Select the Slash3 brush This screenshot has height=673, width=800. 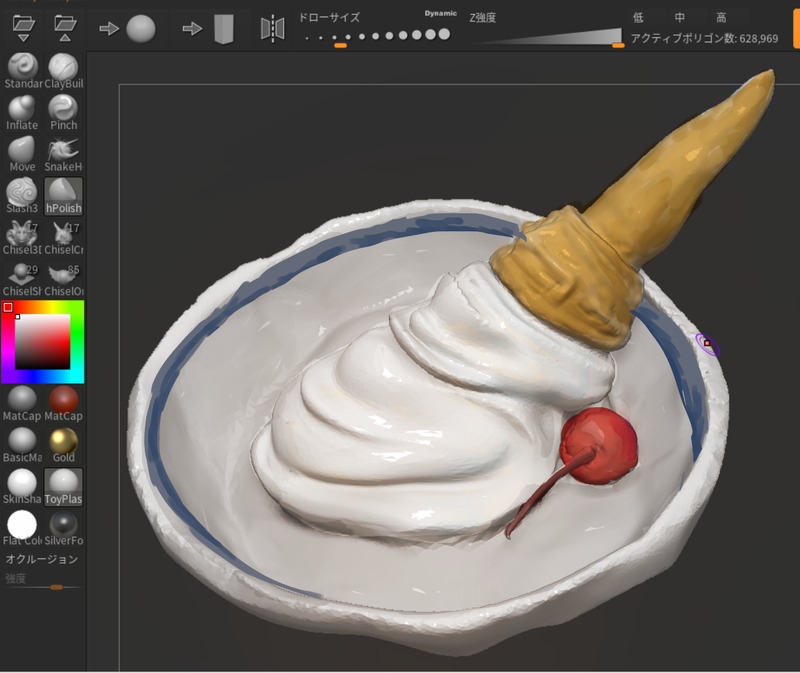click(x=22, y=196)
